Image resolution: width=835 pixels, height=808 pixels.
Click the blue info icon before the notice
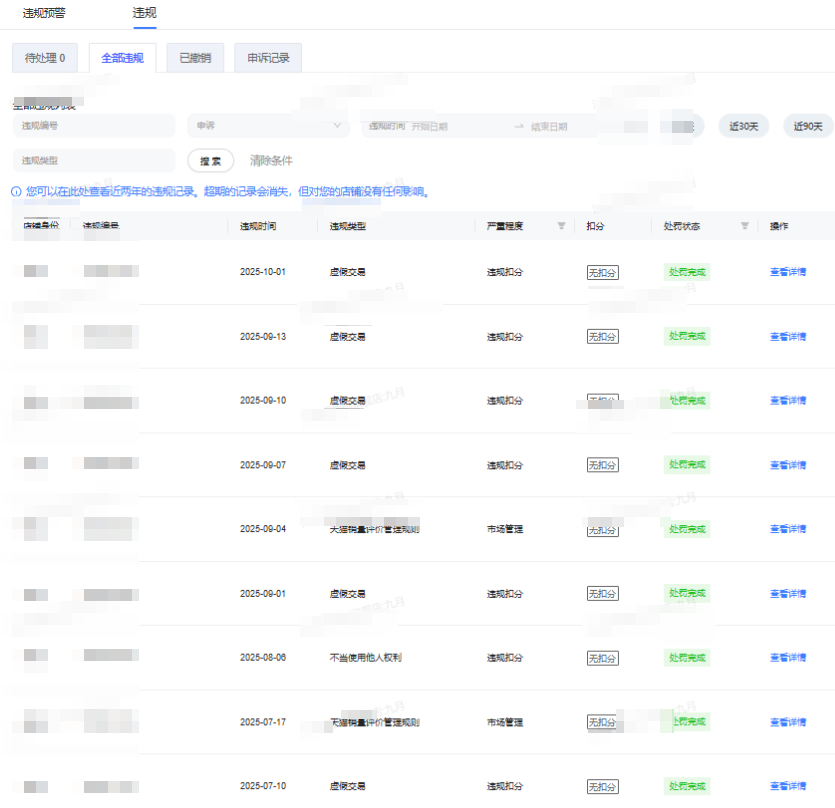(x=16, y=191)
